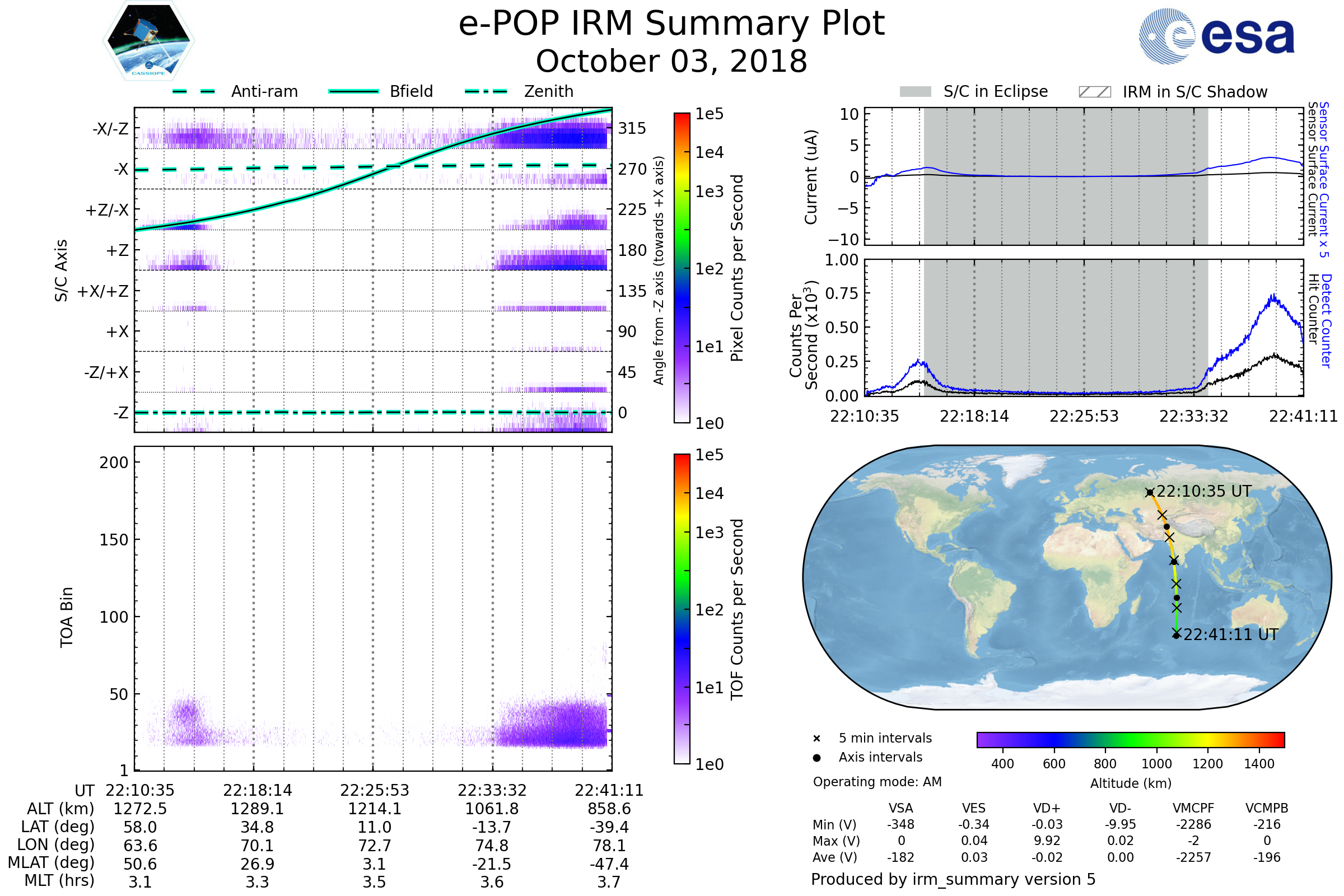Screen dimensions: 1344x896
Task: Click the VMCPF column header
Action: 1193,809
